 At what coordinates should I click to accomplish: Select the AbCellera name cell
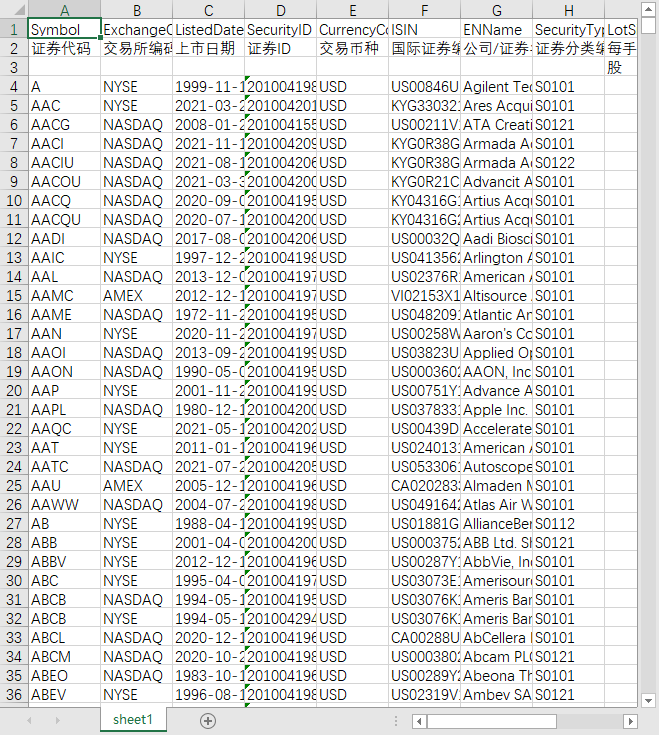[x=496, y=638]
